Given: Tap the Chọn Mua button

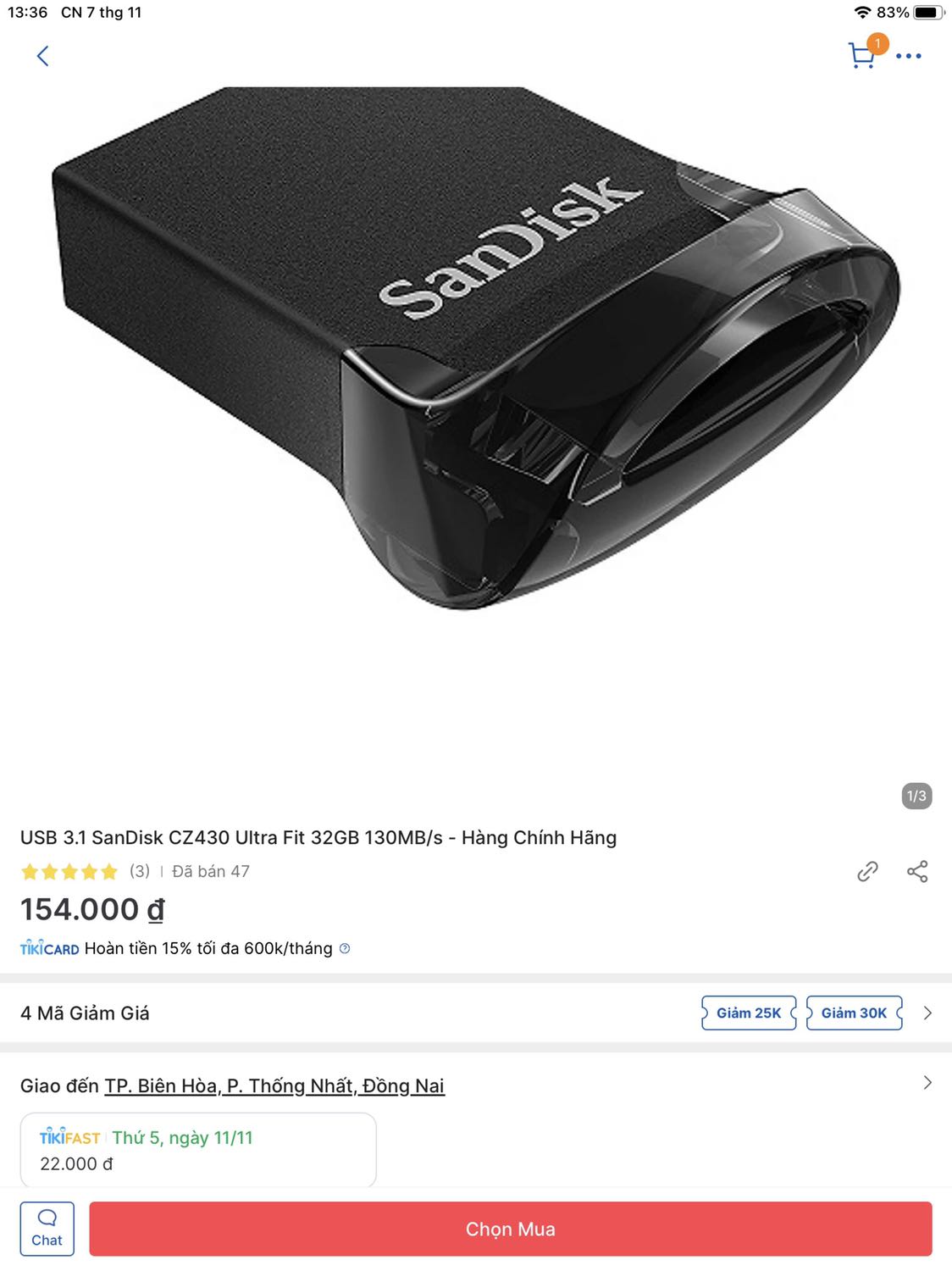Looking at the screenshot, I should [511, 1229].
